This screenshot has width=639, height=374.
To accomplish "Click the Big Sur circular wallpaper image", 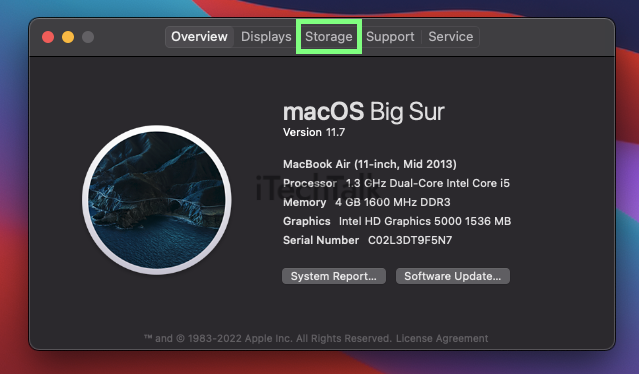I will (x=157, y=200).
